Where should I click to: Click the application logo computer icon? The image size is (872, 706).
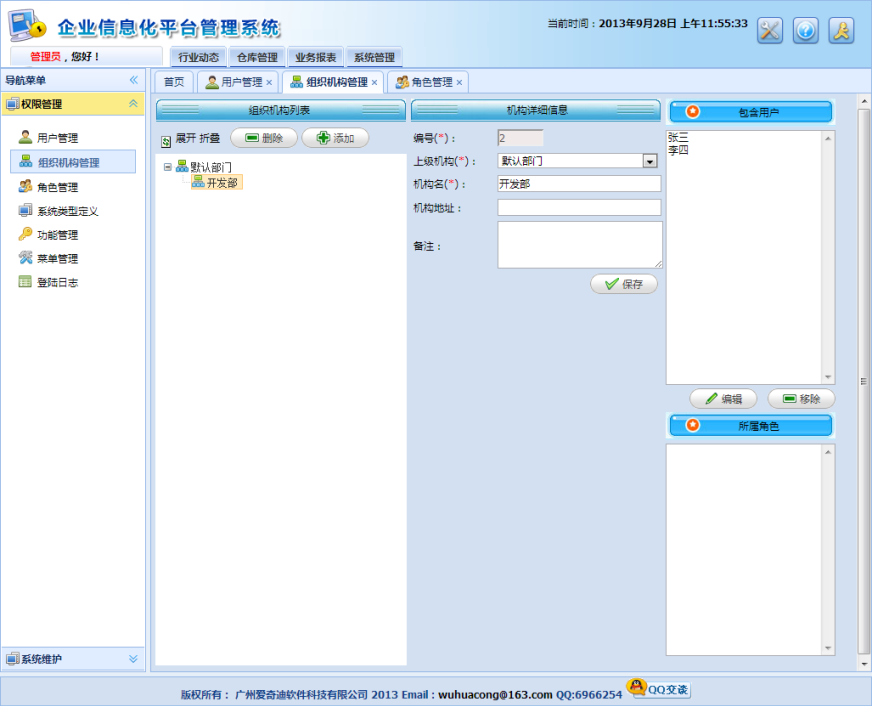(27, 24)
